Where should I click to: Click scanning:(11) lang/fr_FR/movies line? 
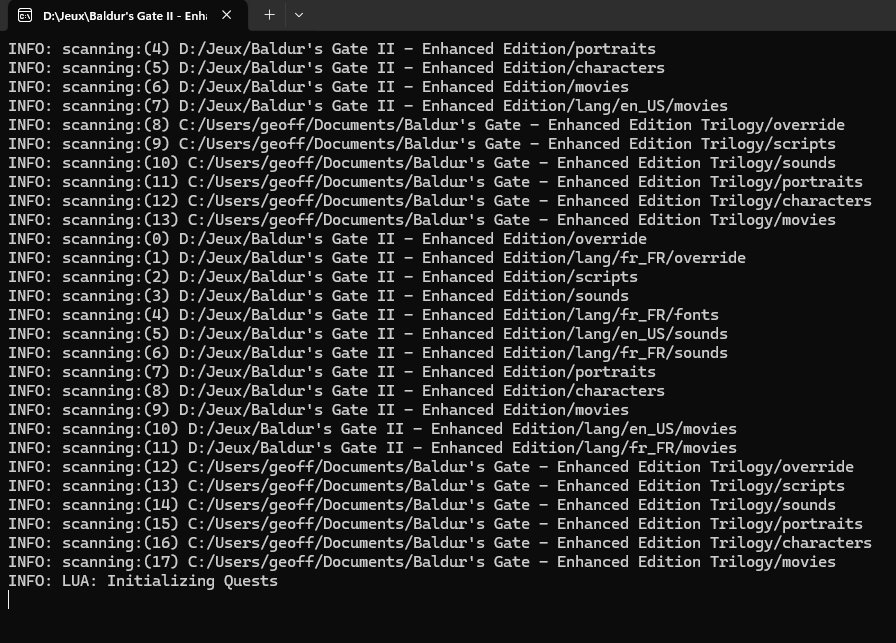tap(373, 448)
